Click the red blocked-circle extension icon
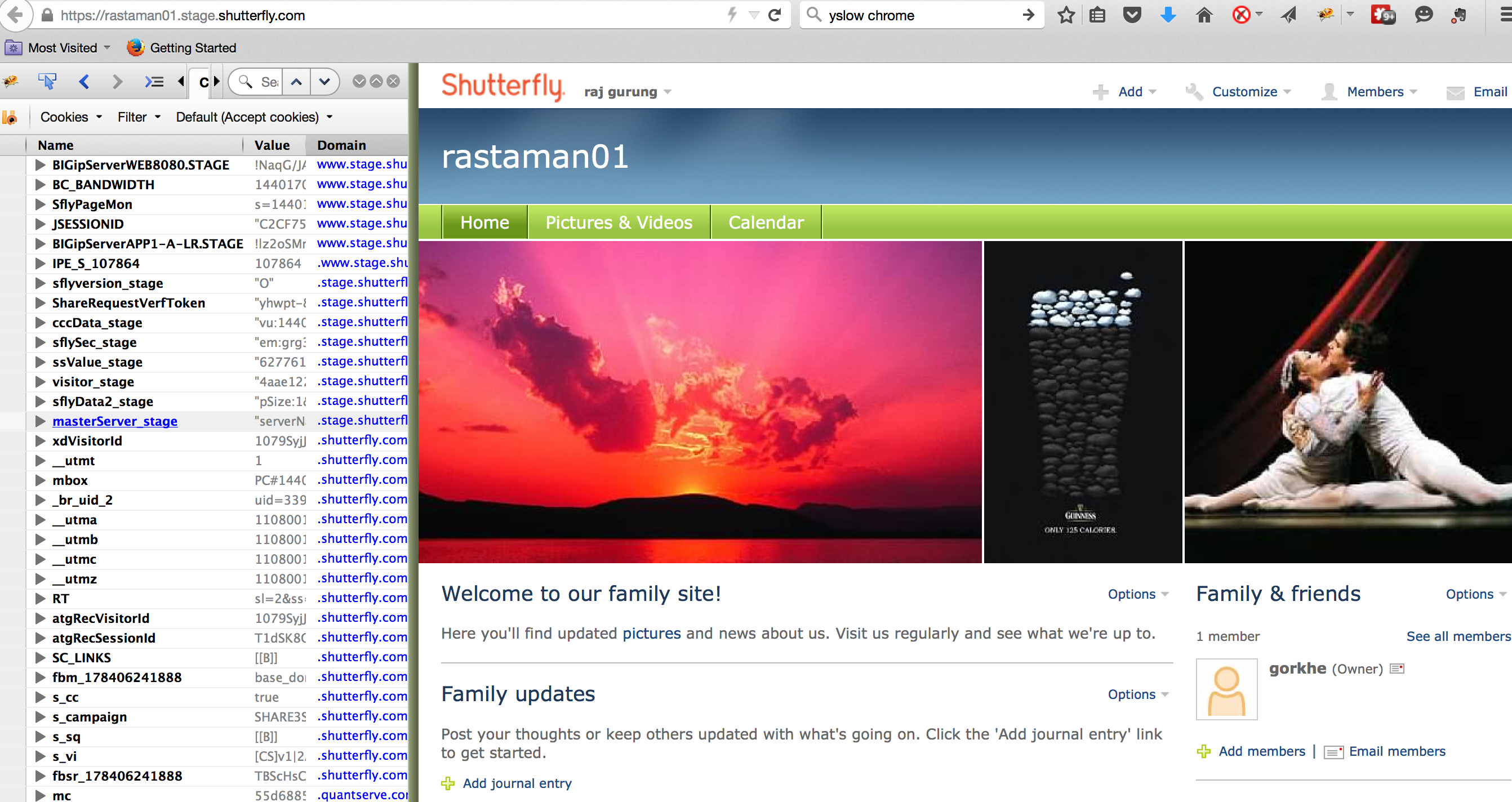Image resolution: width=1512 pixels, height=802 pixels. point(1241,15)
